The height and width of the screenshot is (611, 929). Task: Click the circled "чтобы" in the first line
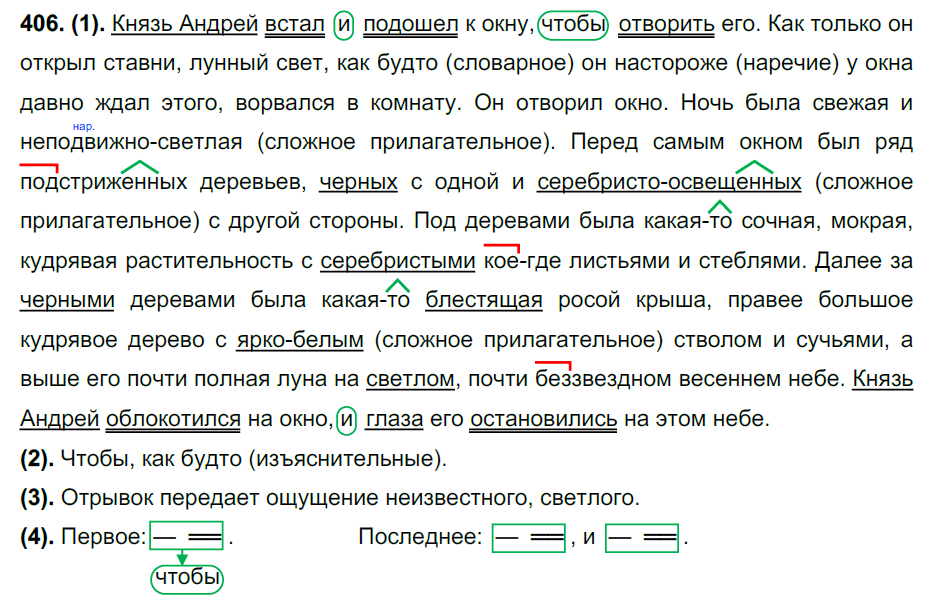click(572, 23)
